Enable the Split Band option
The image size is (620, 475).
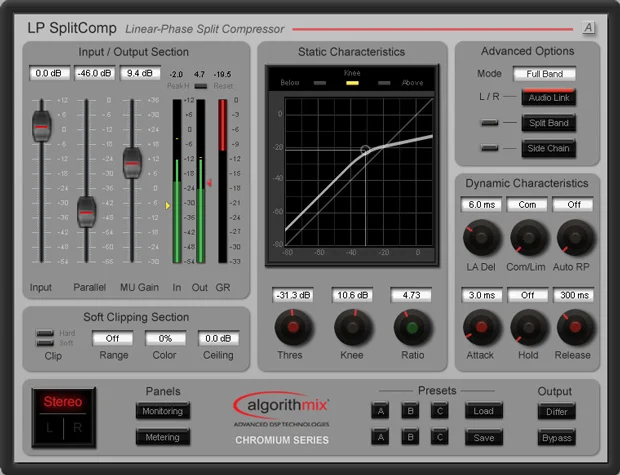pos(549,123)
